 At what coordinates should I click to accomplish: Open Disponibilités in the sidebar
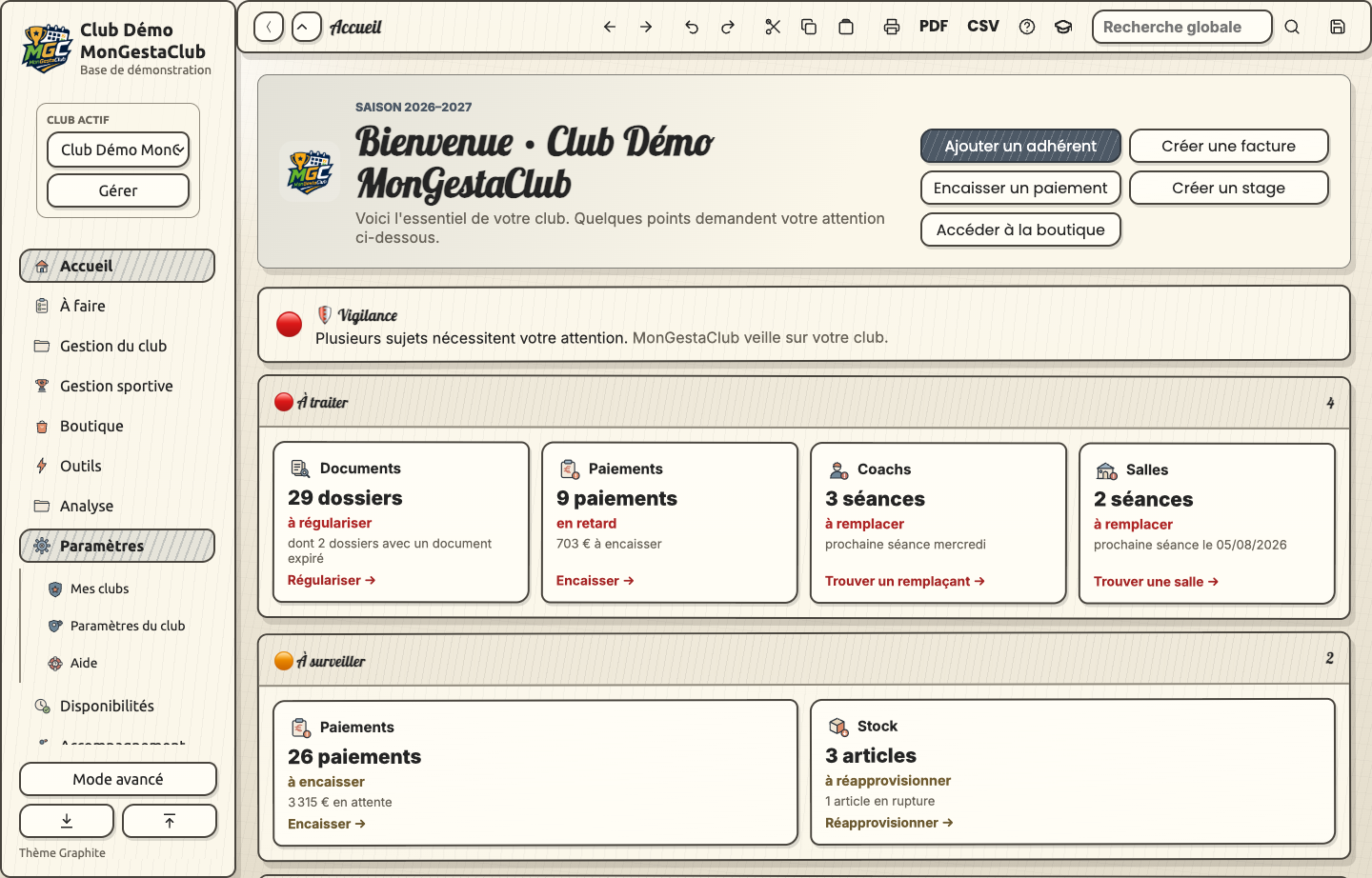tap(117, 706)
